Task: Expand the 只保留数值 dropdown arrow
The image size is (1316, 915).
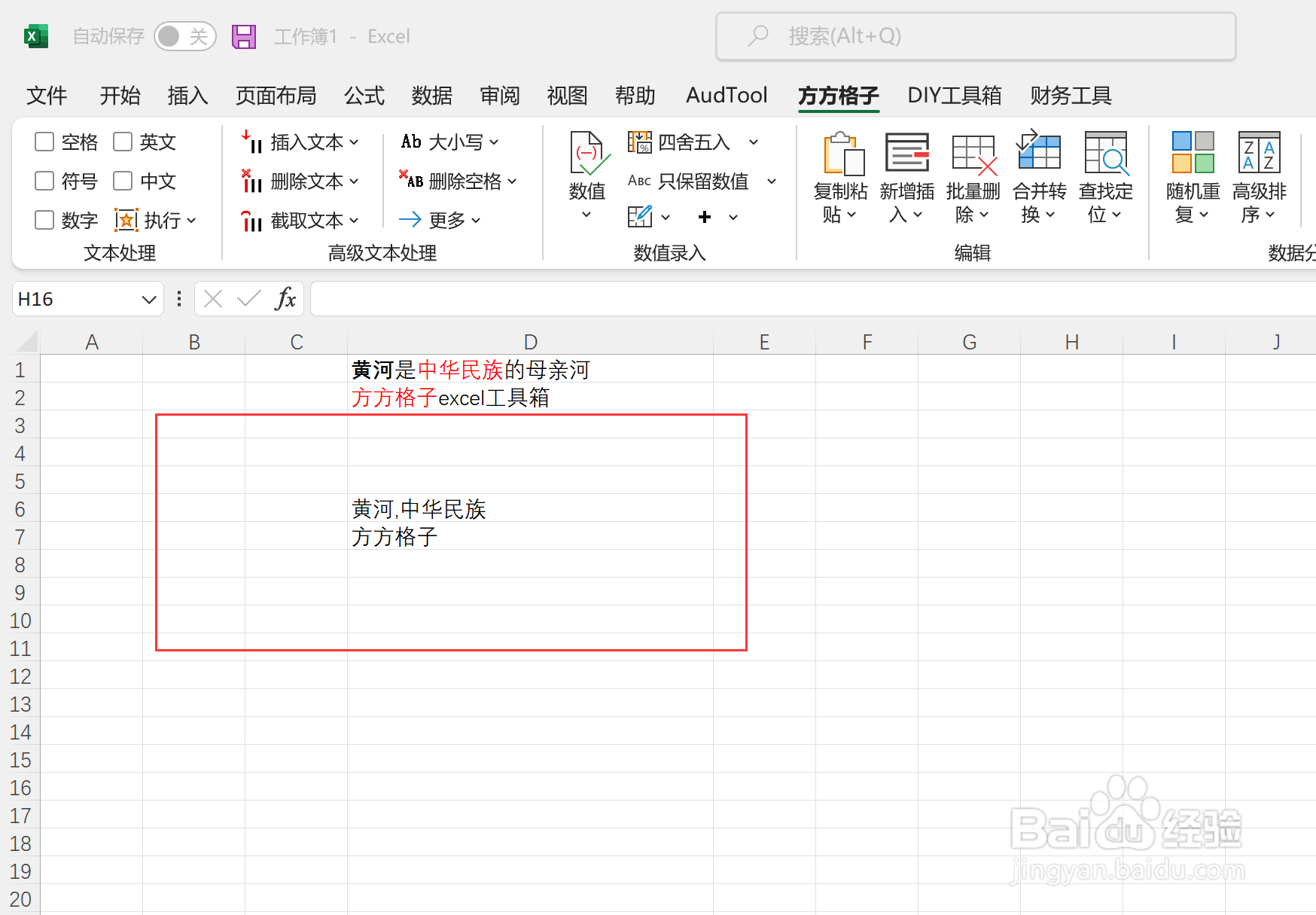Action: [772, 181]
